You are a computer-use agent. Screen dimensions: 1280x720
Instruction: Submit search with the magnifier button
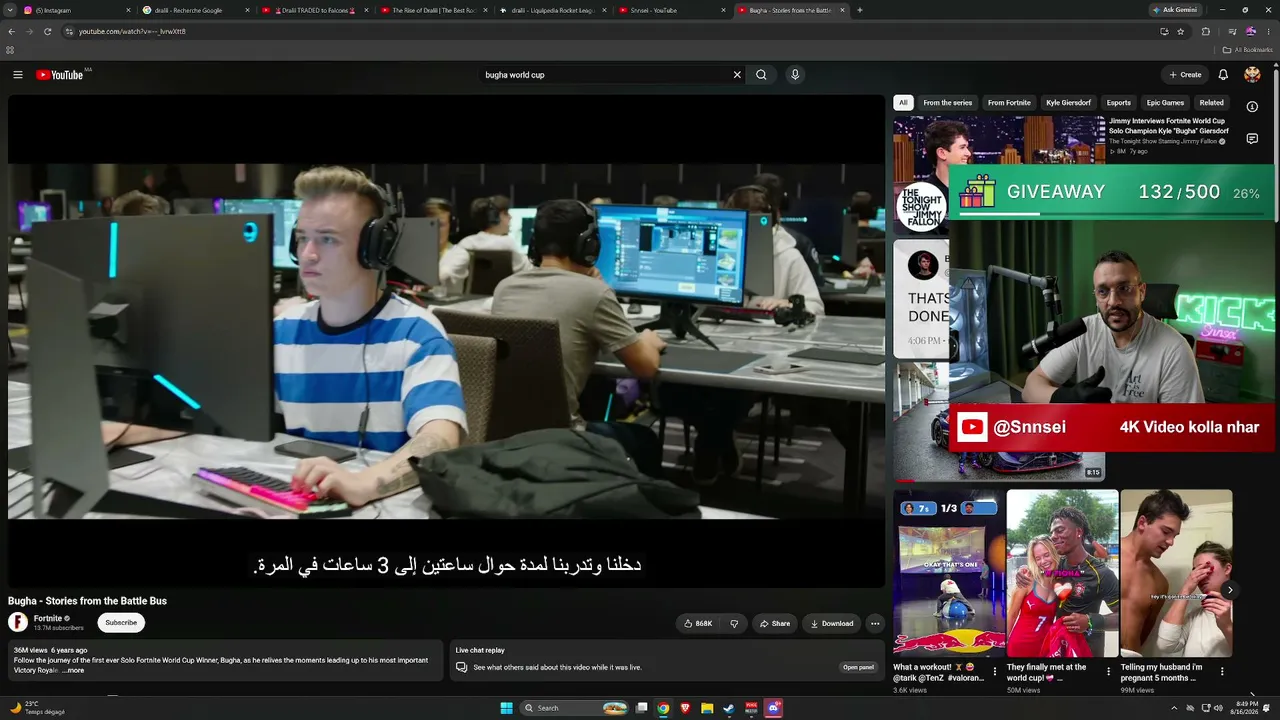[761, 75]
